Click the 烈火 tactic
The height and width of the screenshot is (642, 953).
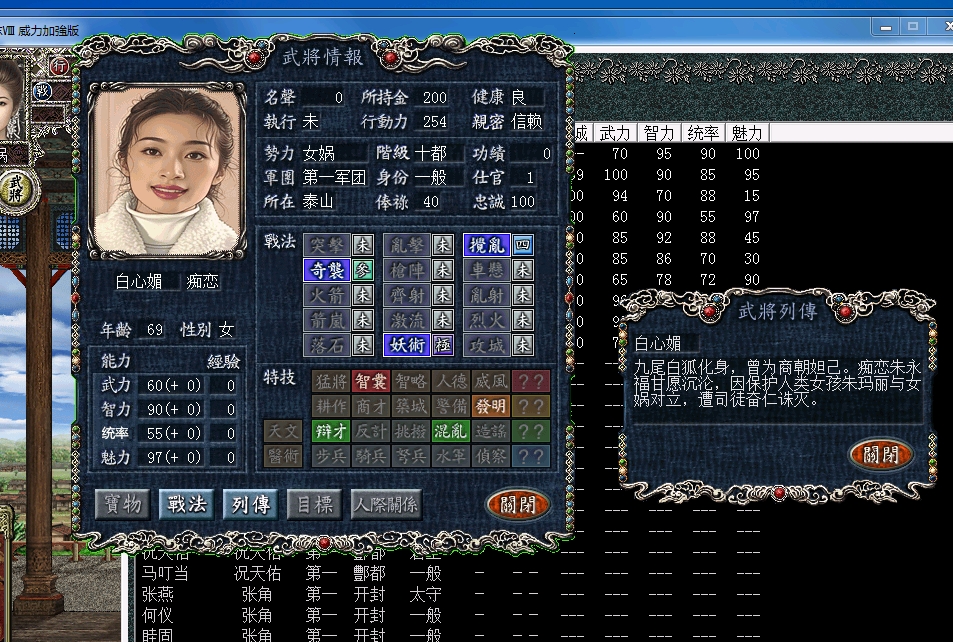tap(487, 320)
